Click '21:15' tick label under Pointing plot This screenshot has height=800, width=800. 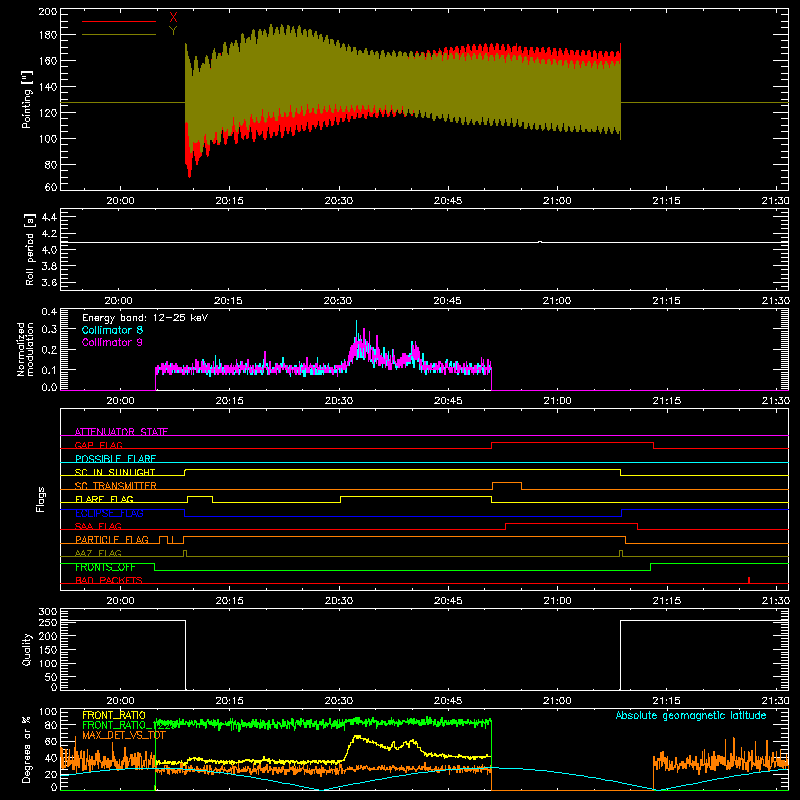click(x=666, y=201)
